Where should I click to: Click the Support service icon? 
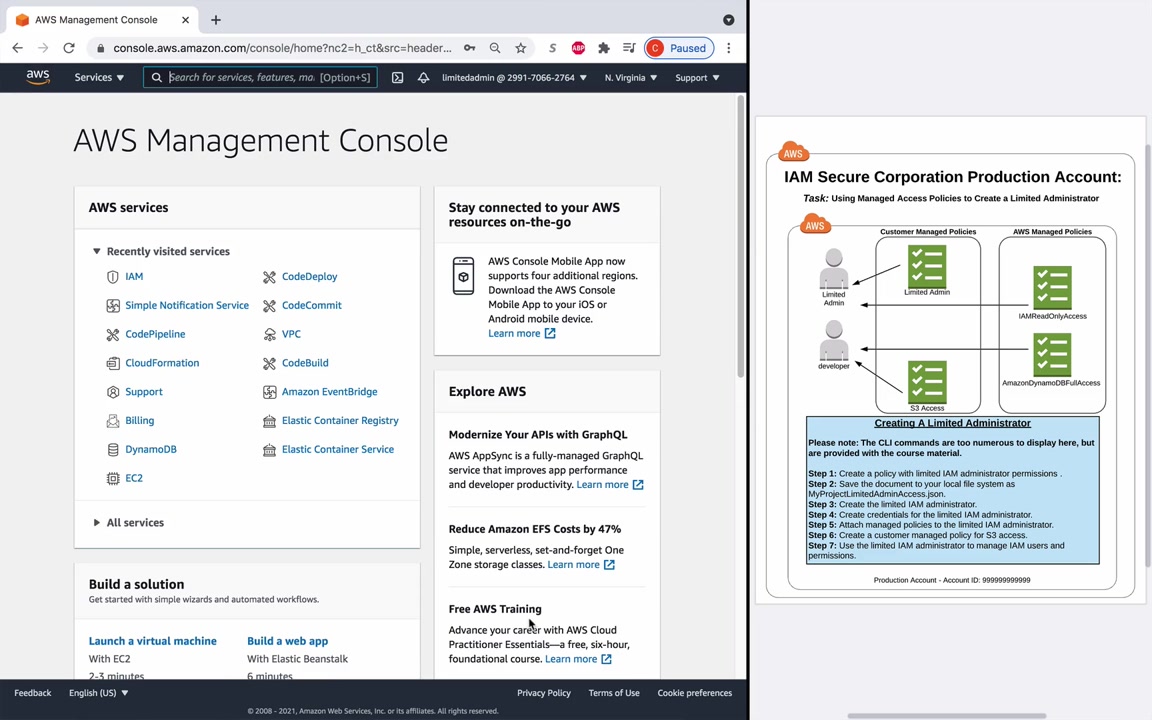point(112,392)
